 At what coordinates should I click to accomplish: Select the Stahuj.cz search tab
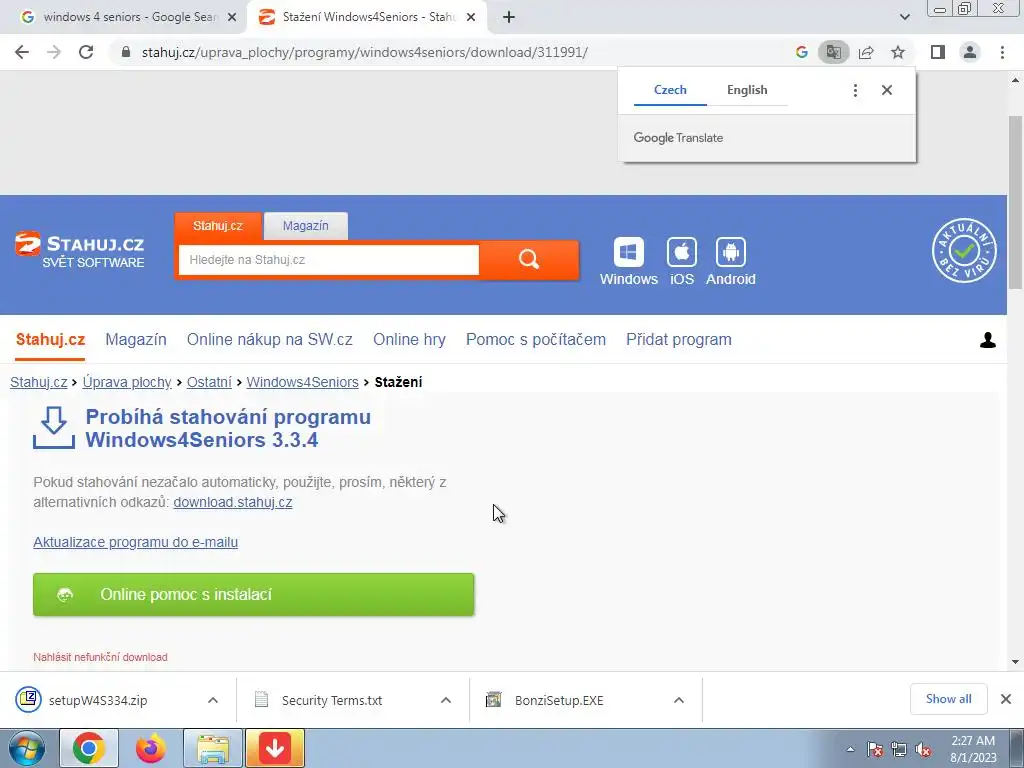coord(218,226)
